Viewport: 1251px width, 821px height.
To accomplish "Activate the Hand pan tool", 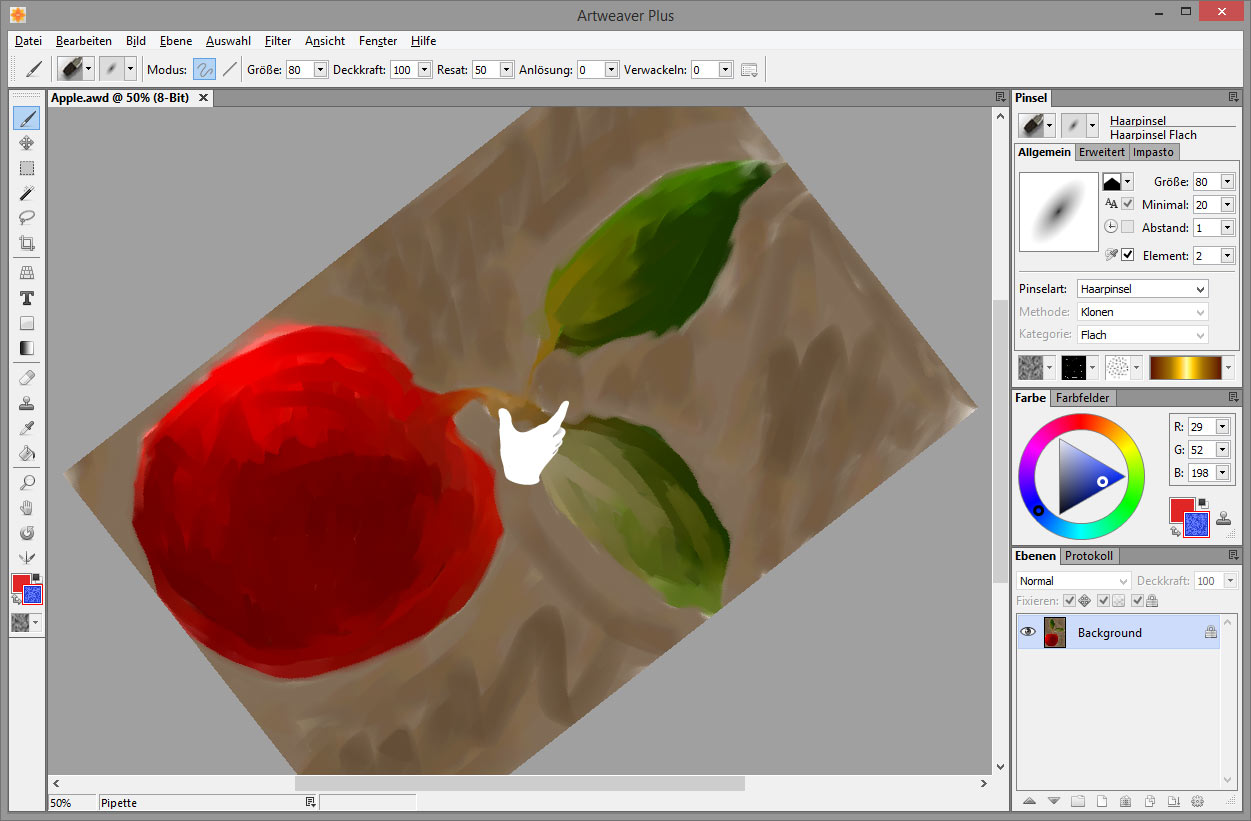I will (27, 508).
